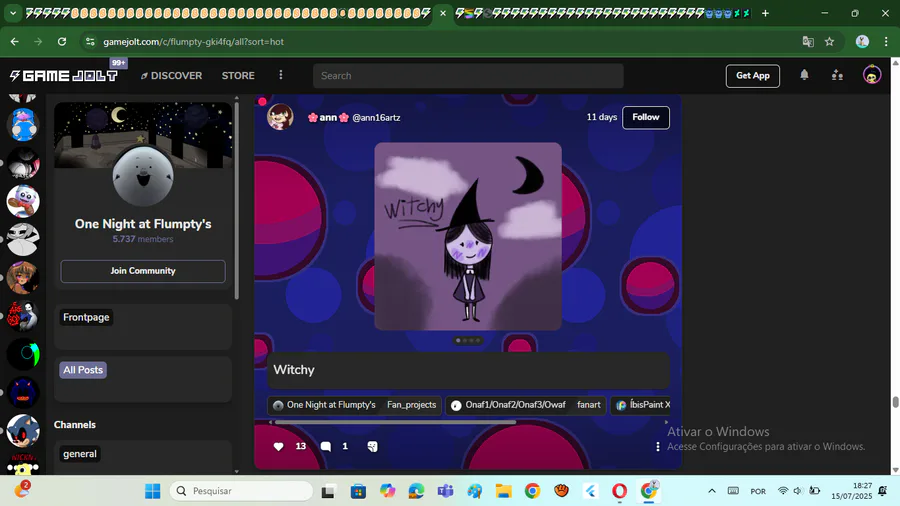Close the active browser tab
This screenshot has width=900, height=506.
[x=443, y=13]
